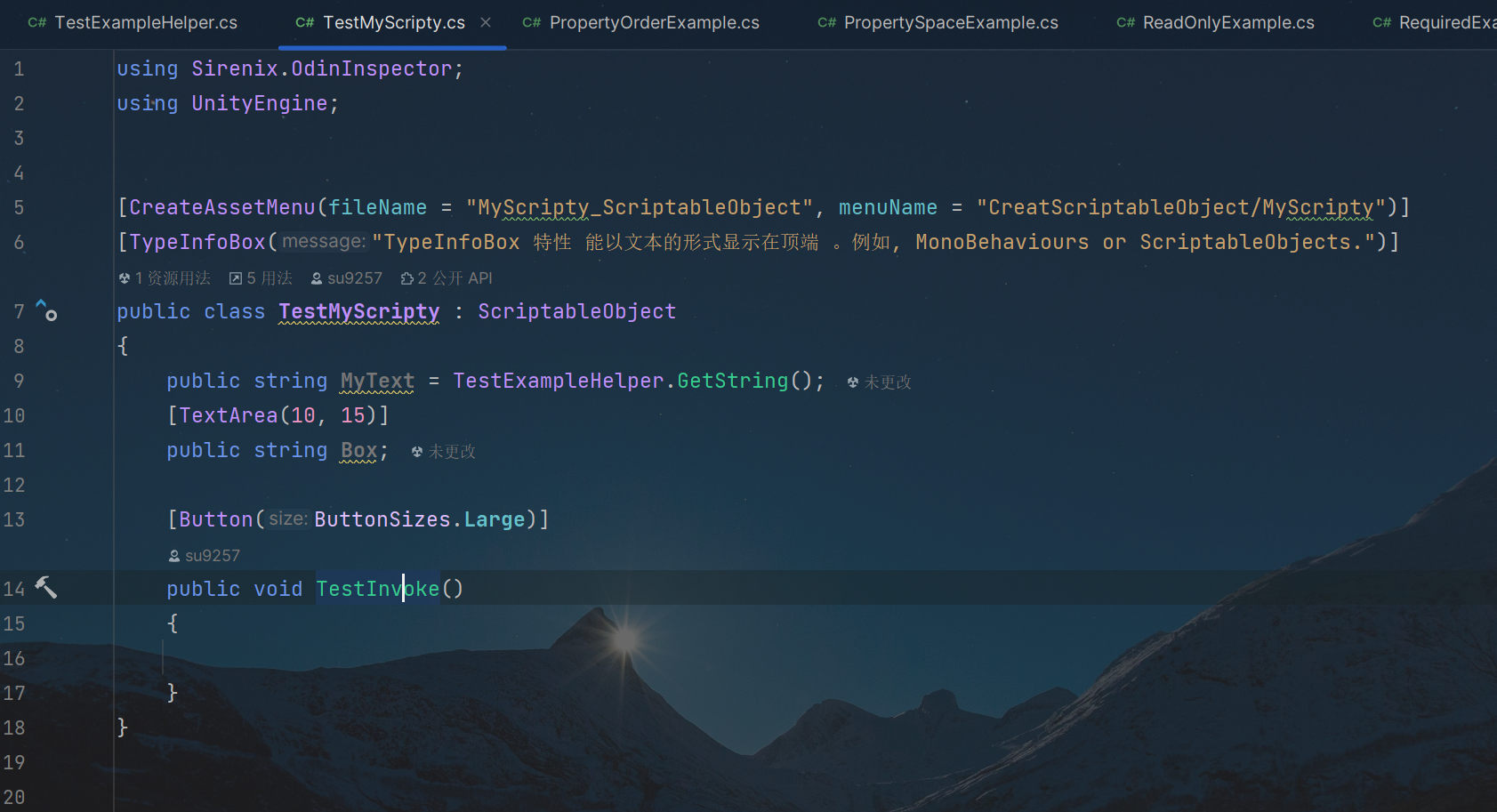Click the TextArea attribute

(x=229, y=415)
